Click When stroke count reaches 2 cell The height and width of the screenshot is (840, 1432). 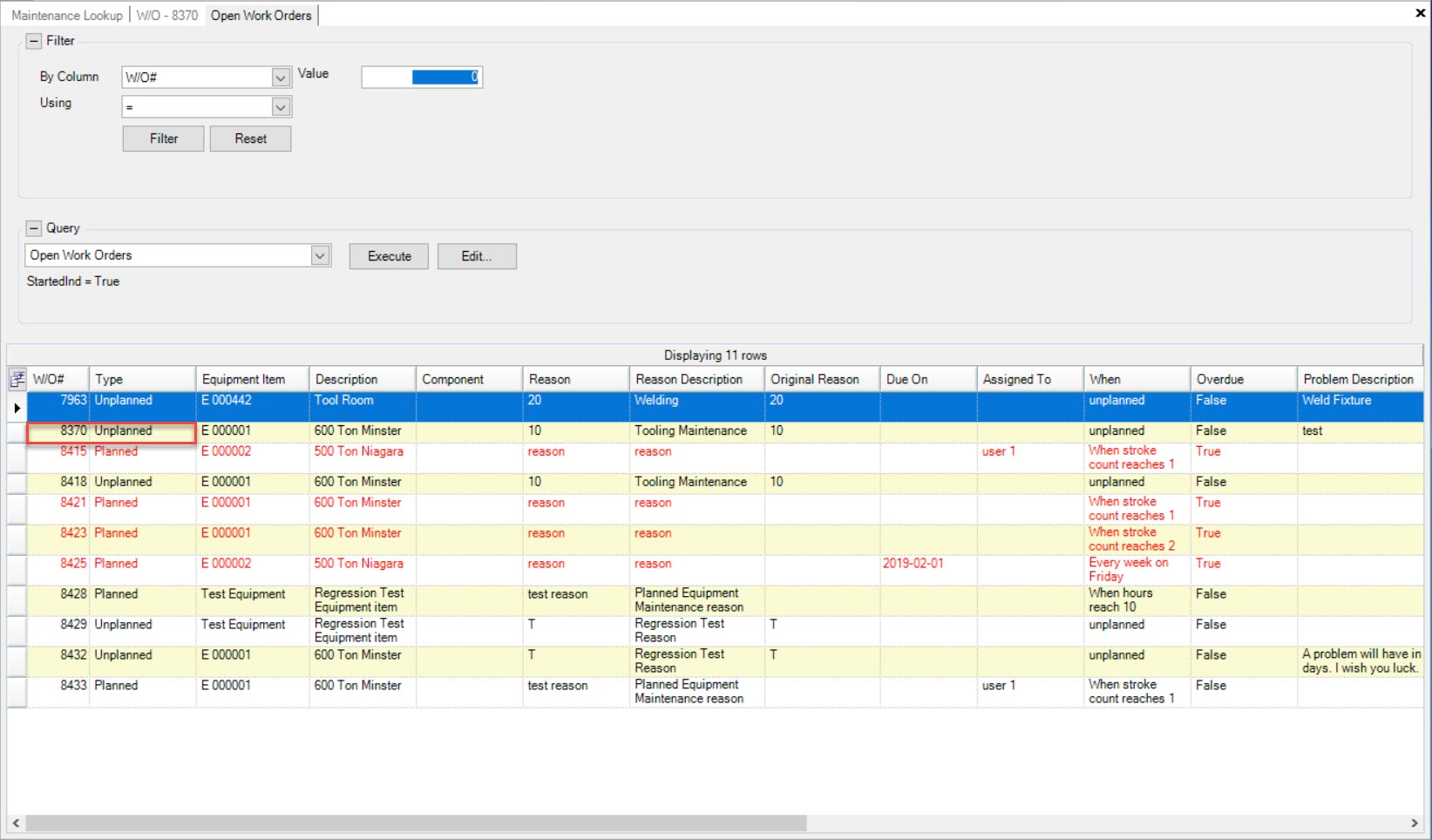coord(1137,539)
